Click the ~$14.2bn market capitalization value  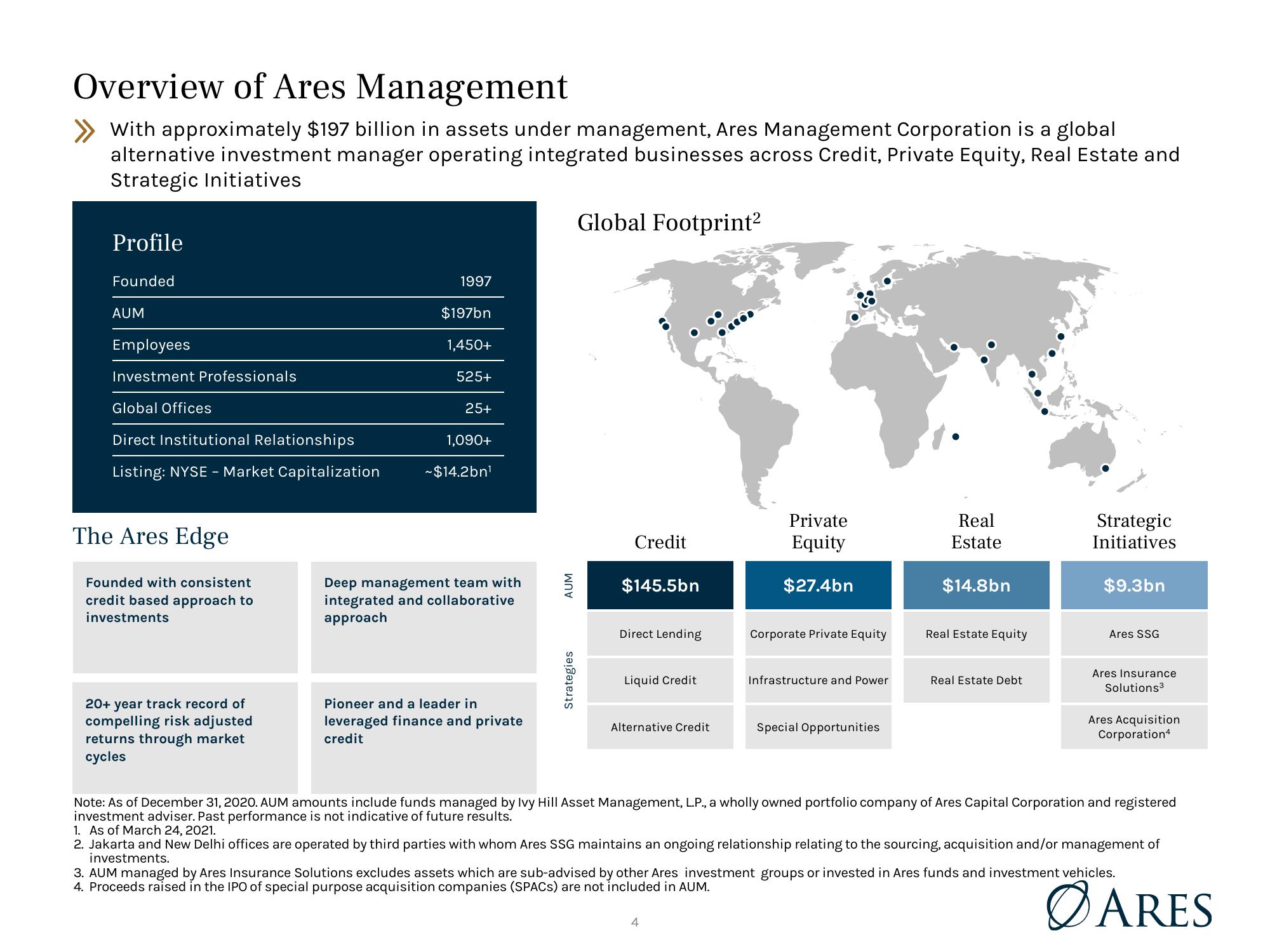click(x=458, y=472)
